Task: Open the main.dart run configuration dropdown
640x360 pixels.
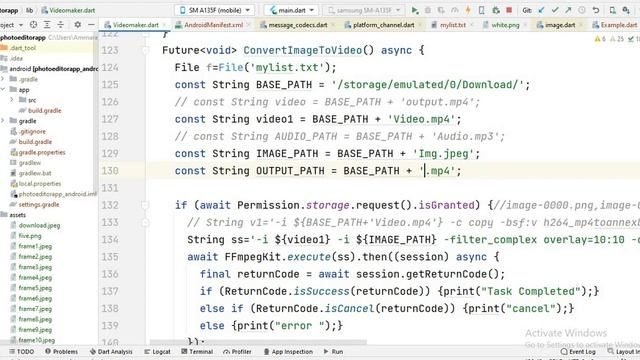Action: point(291,10)
